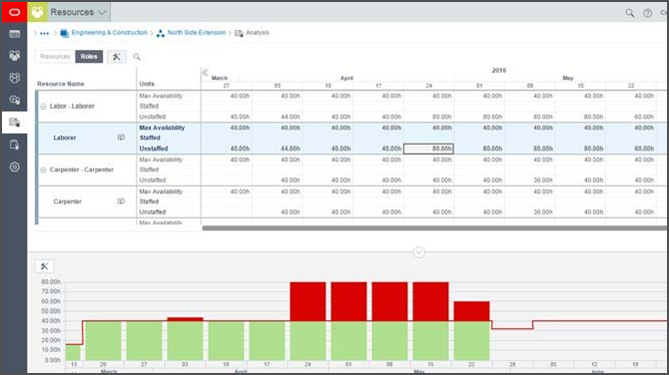
Task: Click the Oracle logo home icon
Action: [x=14, y=12]
